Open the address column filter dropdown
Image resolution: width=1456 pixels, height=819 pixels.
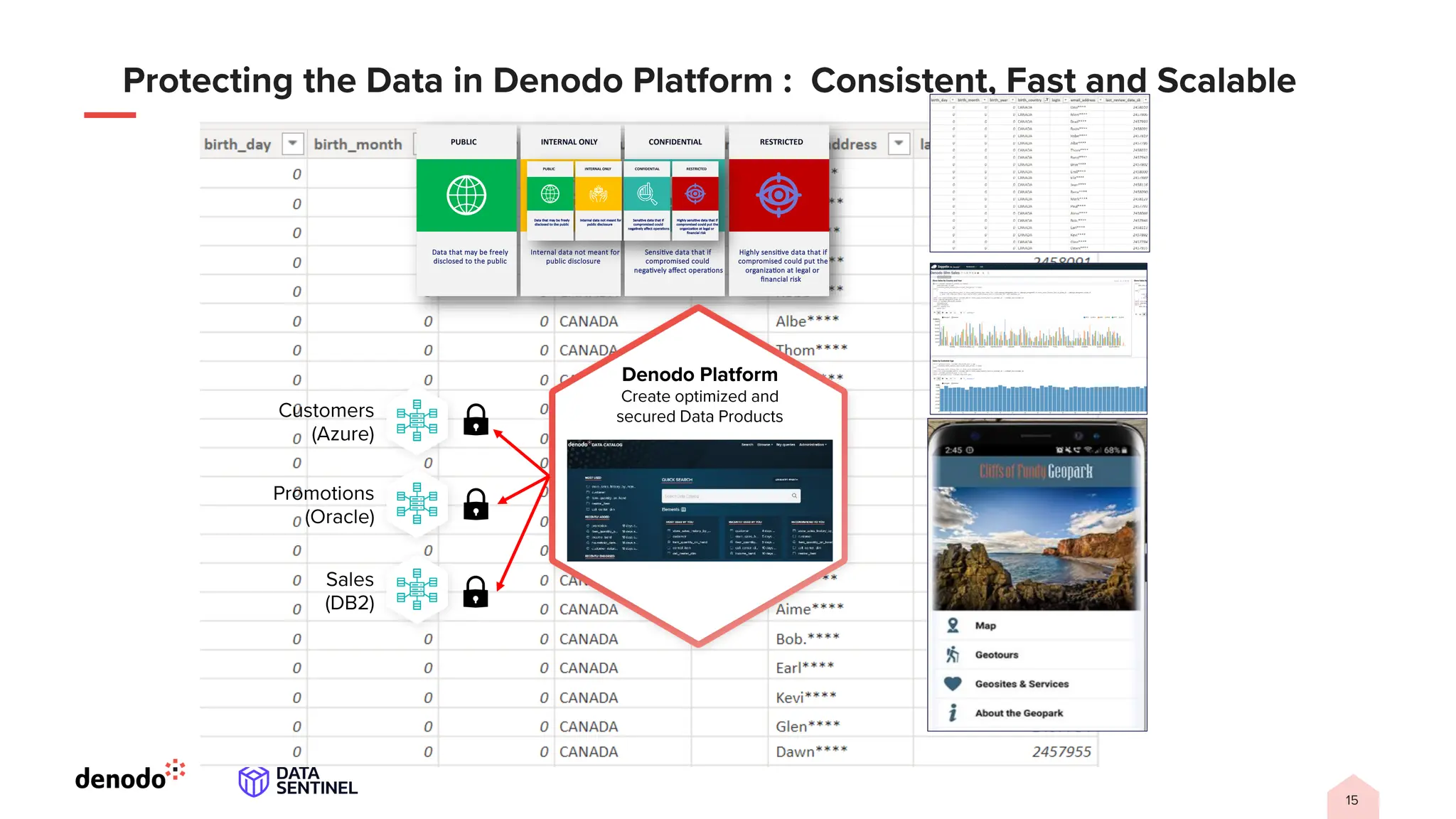pyautogui.click(x=899, y=144)
